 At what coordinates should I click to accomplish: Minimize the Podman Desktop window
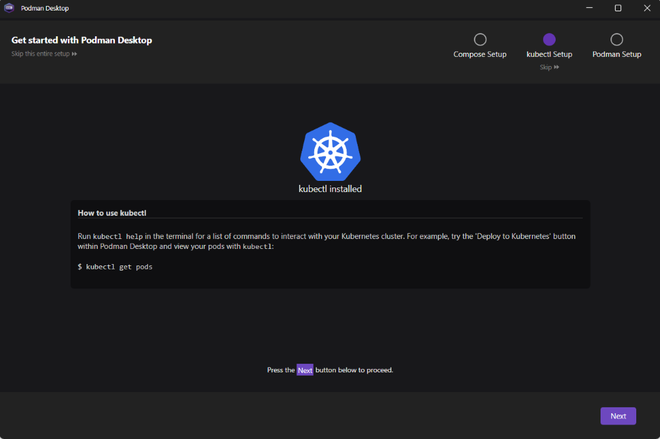tap(588, 8)
